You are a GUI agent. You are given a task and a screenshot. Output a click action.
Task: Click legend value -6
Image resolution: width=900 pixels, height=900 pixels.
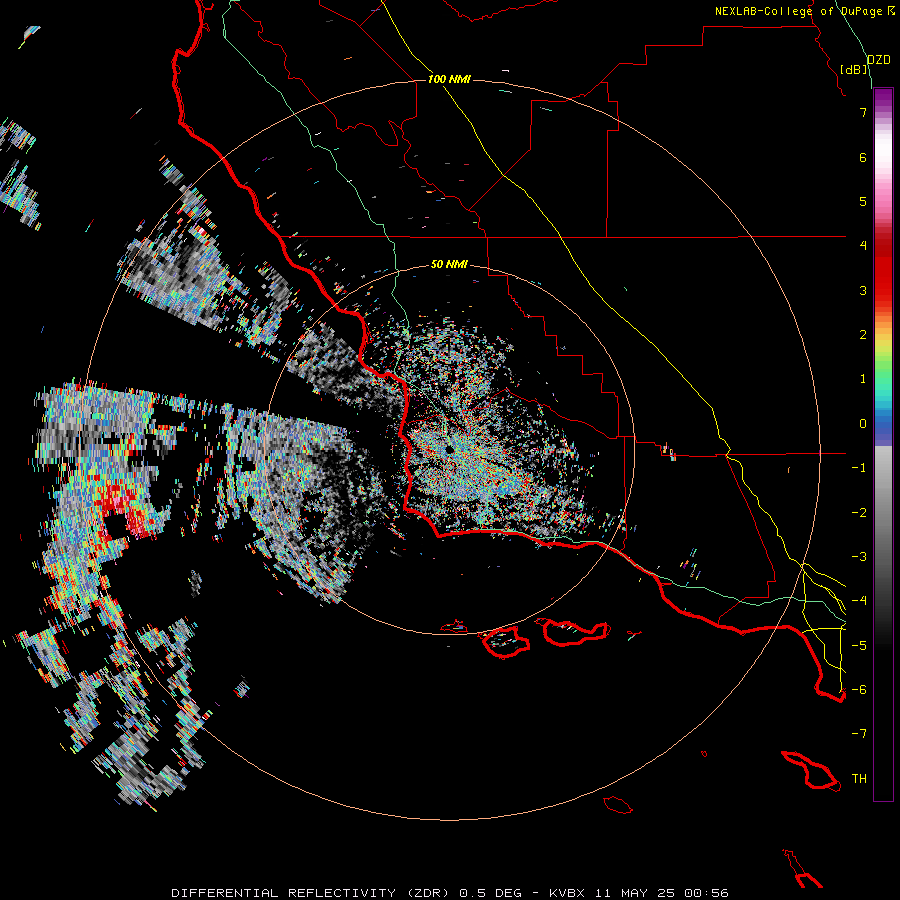(x=859, y=690)
